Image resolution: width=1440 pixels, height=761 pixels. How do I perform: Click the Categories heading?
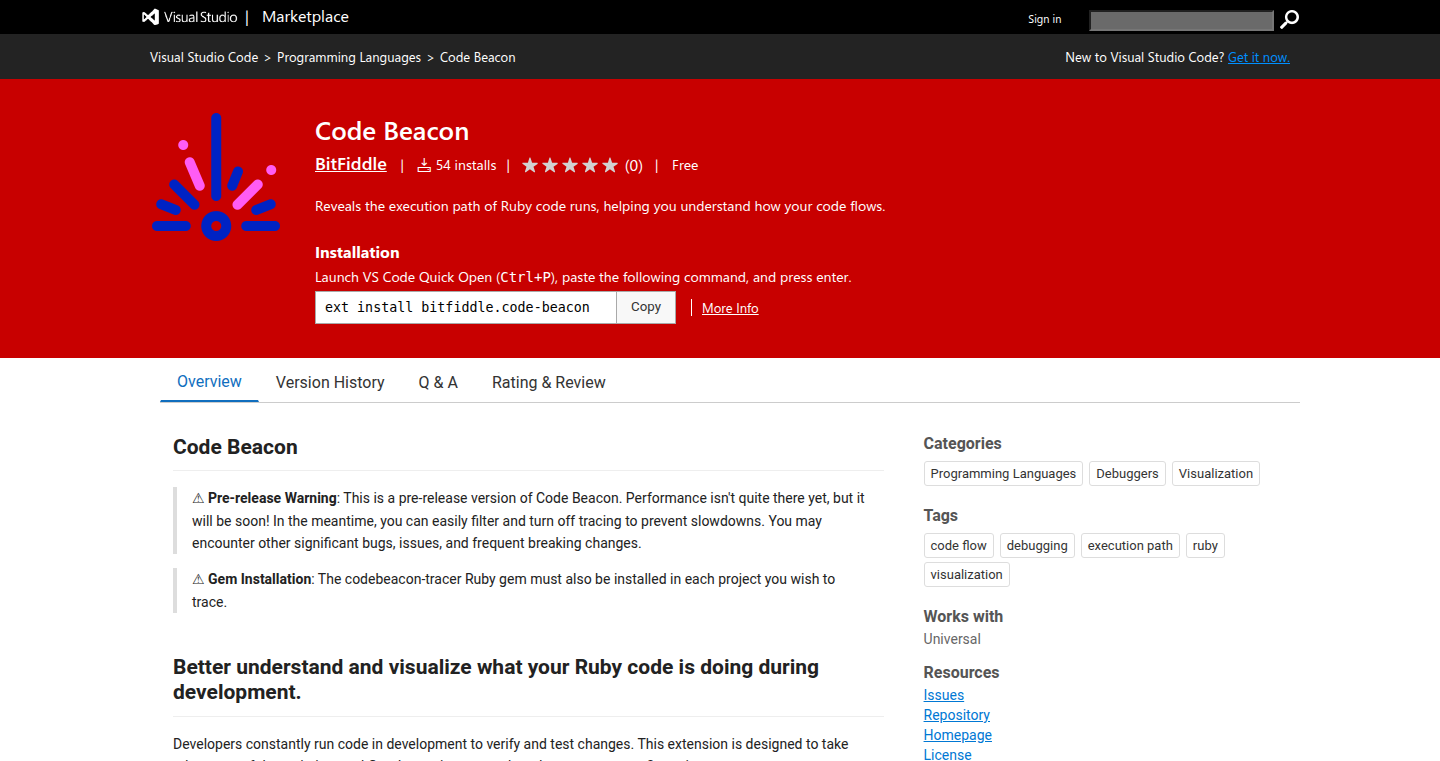[962, 443]
